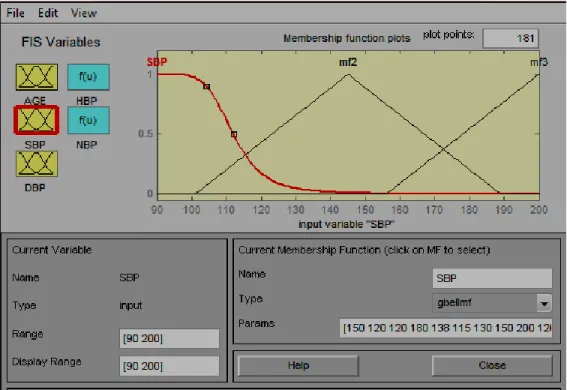This screenshot has width=567, height=390.
Task: Click the Range input field
Action: (169, 338)
